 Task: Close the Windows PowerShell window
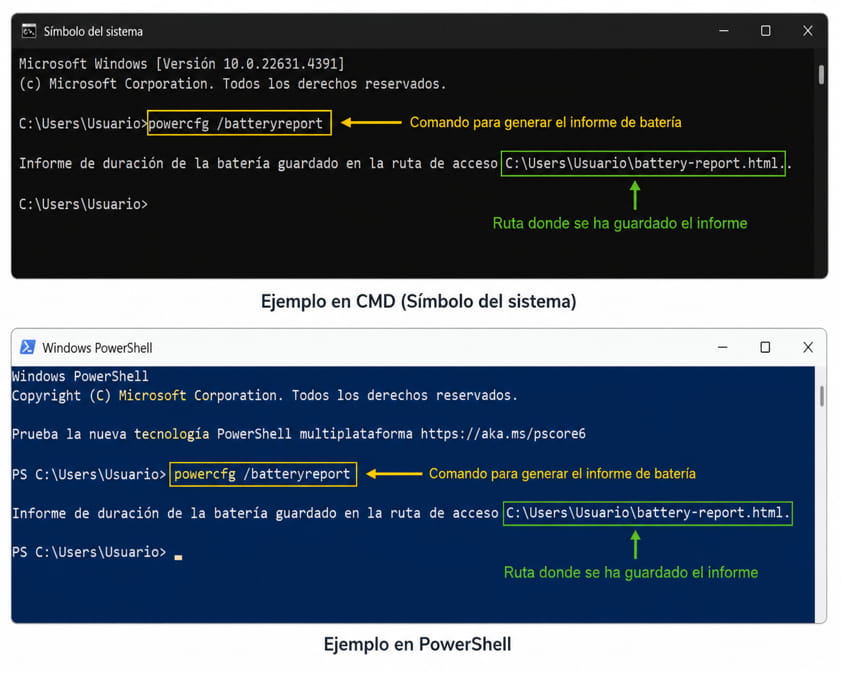(x=808, y=347)
